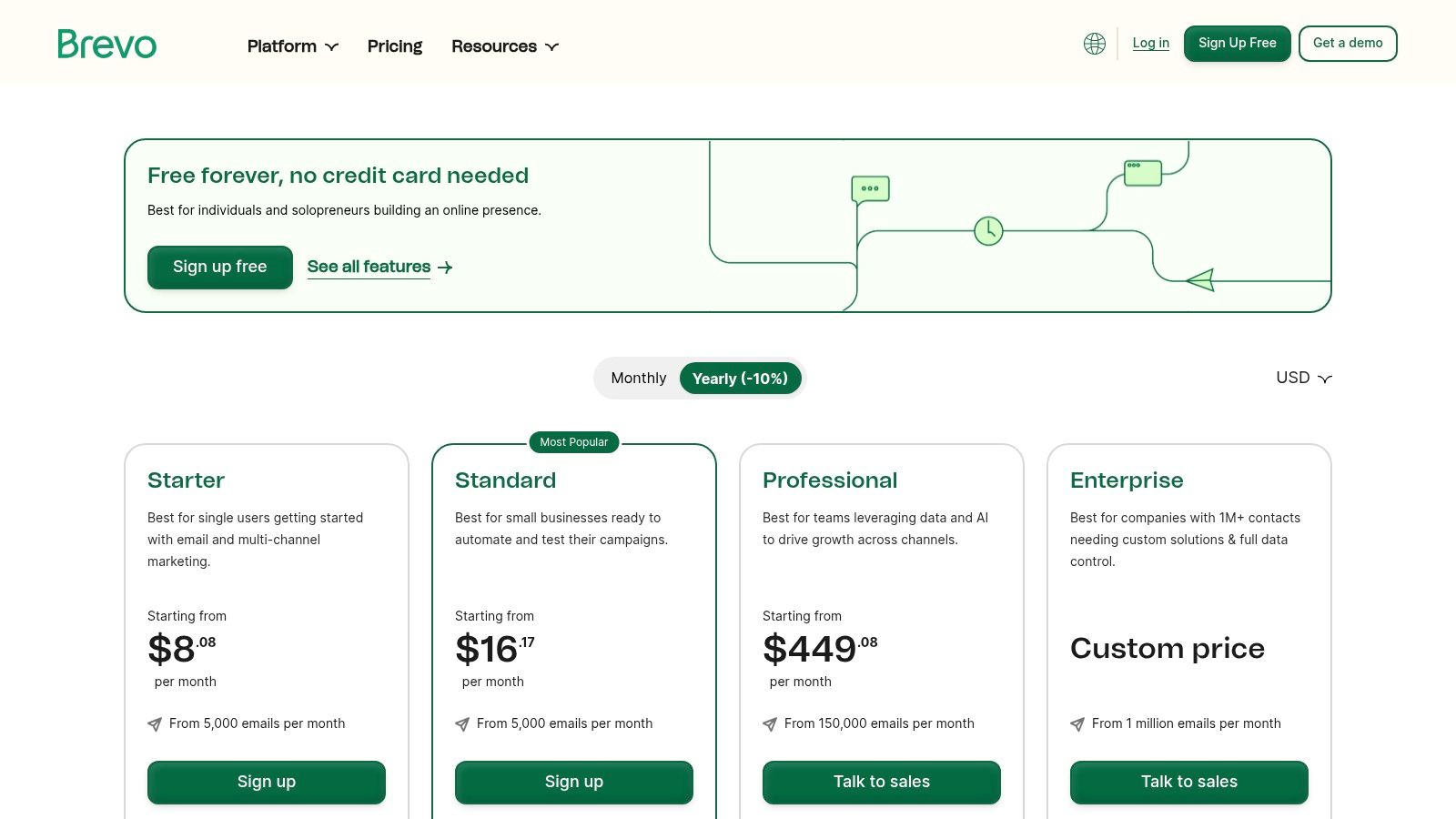Click the Log in link

(1150, 43)
